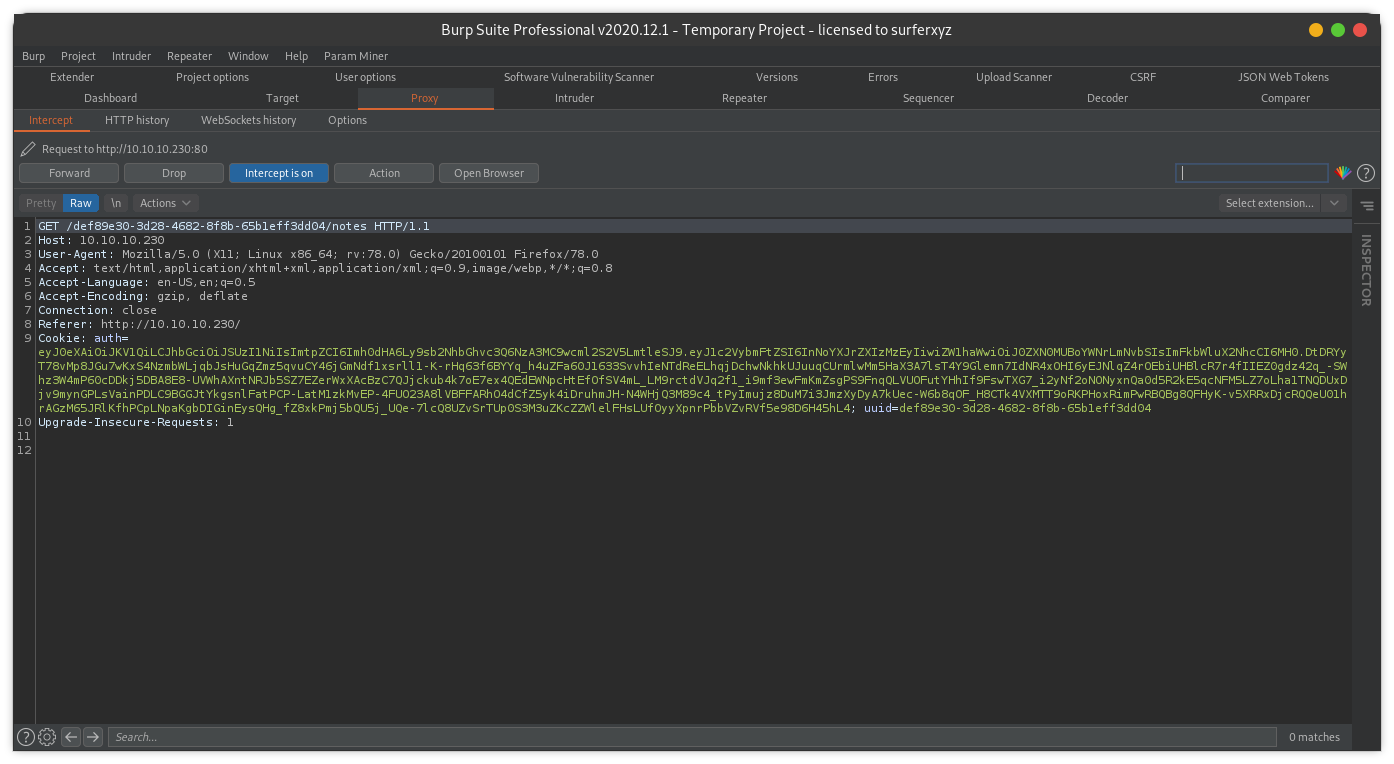The width and height of the screenshot is (1394, 764).
Task: Click the Accept-Encoding: gzip, deflate line
Action: [x=143, y=296]
